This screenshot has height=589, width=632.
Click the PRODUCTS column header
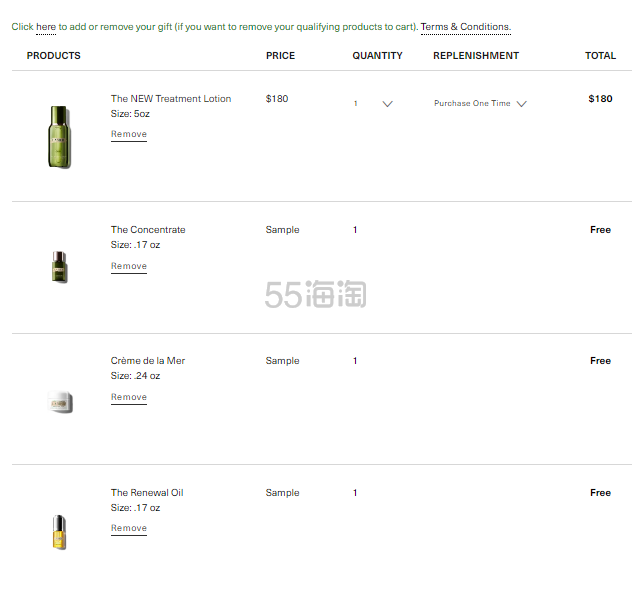[54, 56]
